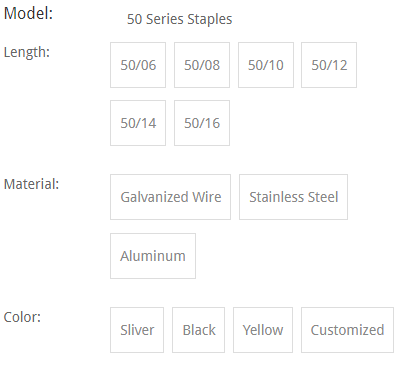
Task: Pick Aluminum as the material
Action: click(153, 256)
